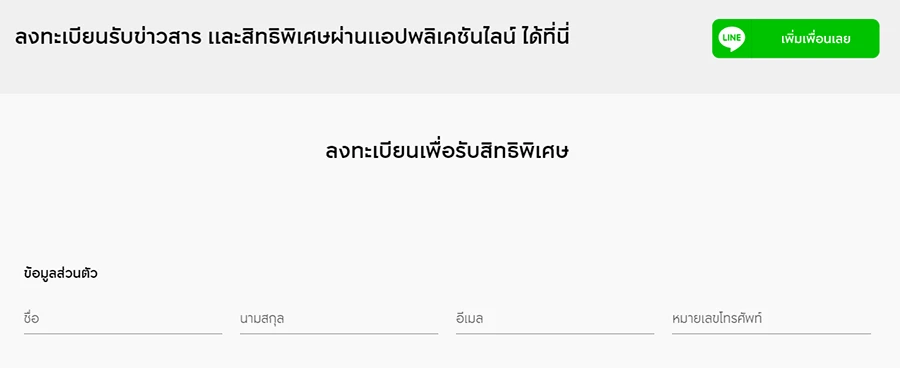Click the green LINE speech bubble icon
Image resolution: width=900 pixels, height=368 pixels.
click(x=732, y=39)
